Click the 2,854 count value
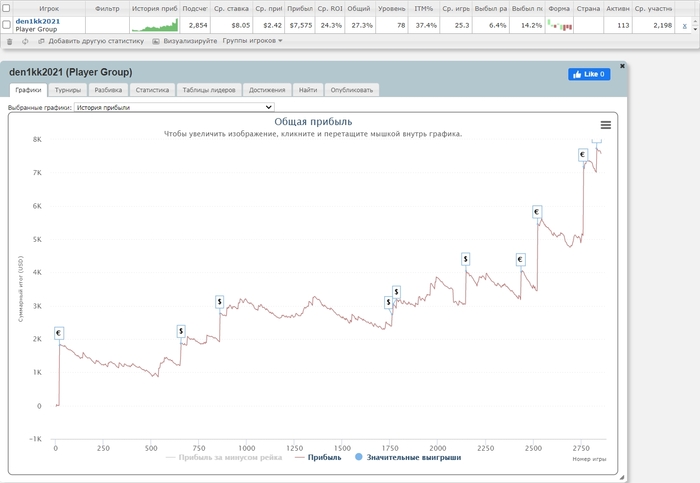 pos(198,25)
